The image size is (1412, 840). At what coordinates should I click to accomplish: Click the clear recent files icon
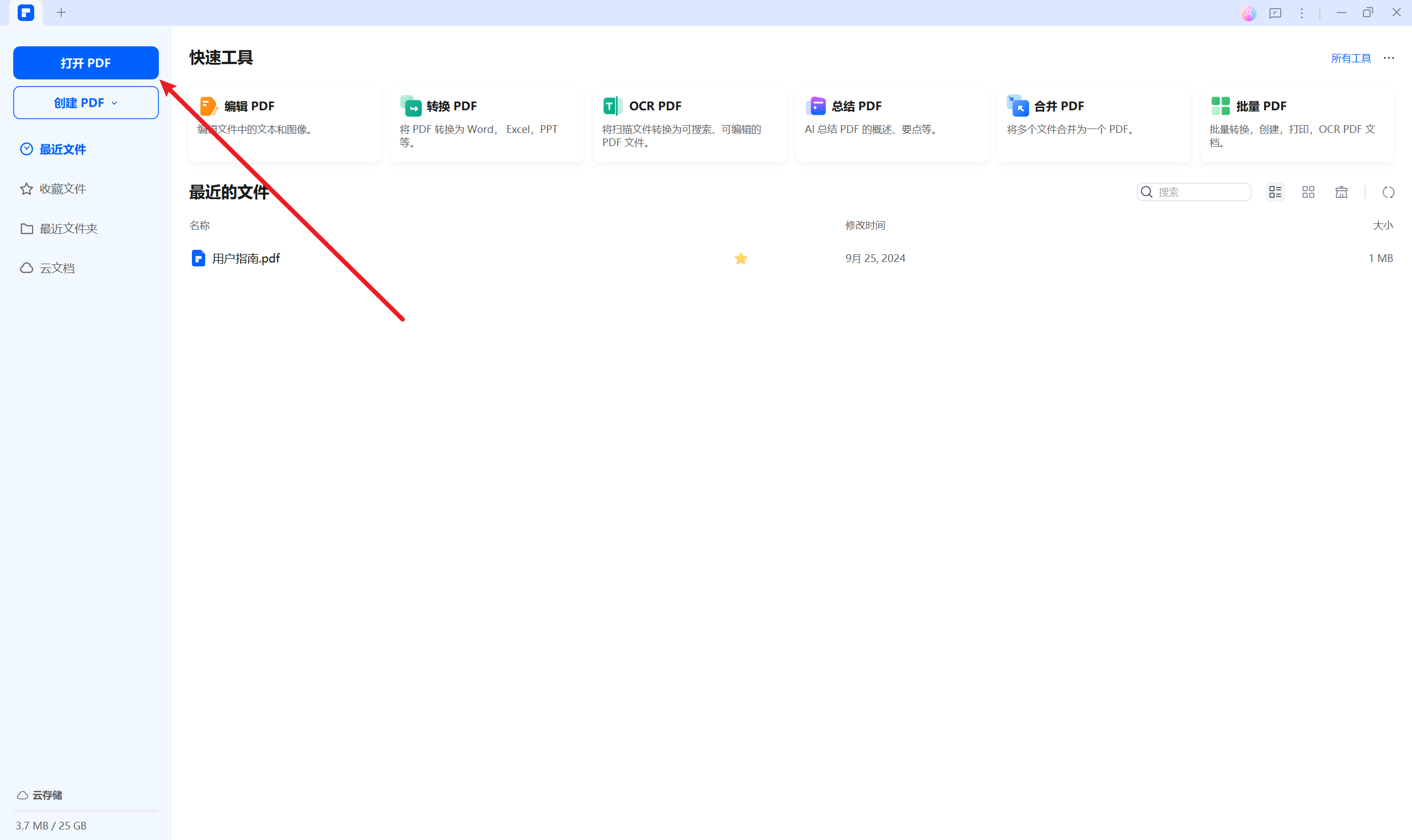click(x=1341, y=192)
